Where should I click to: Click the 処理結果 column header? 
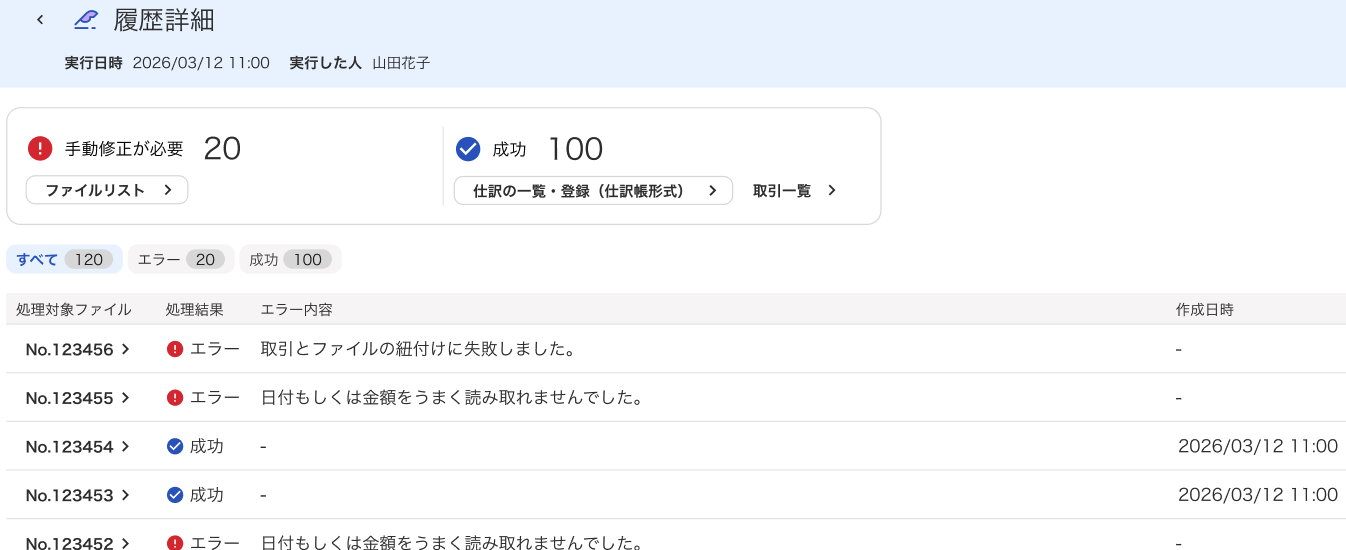pos(195,310)
